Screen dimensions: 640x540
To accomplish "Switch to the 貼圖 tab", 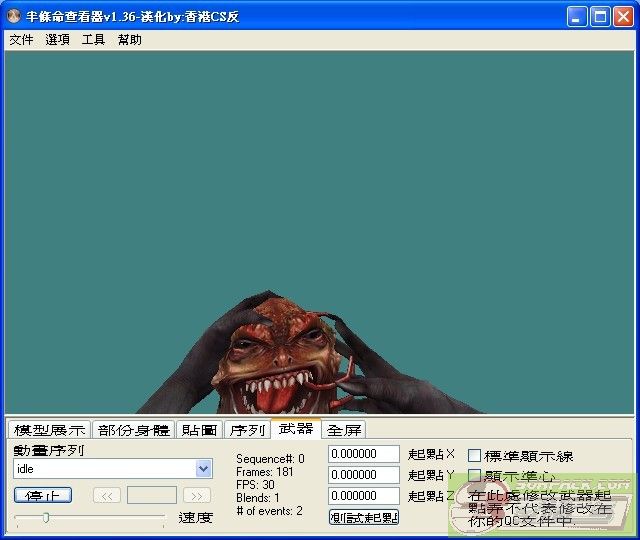I will 200,430.
